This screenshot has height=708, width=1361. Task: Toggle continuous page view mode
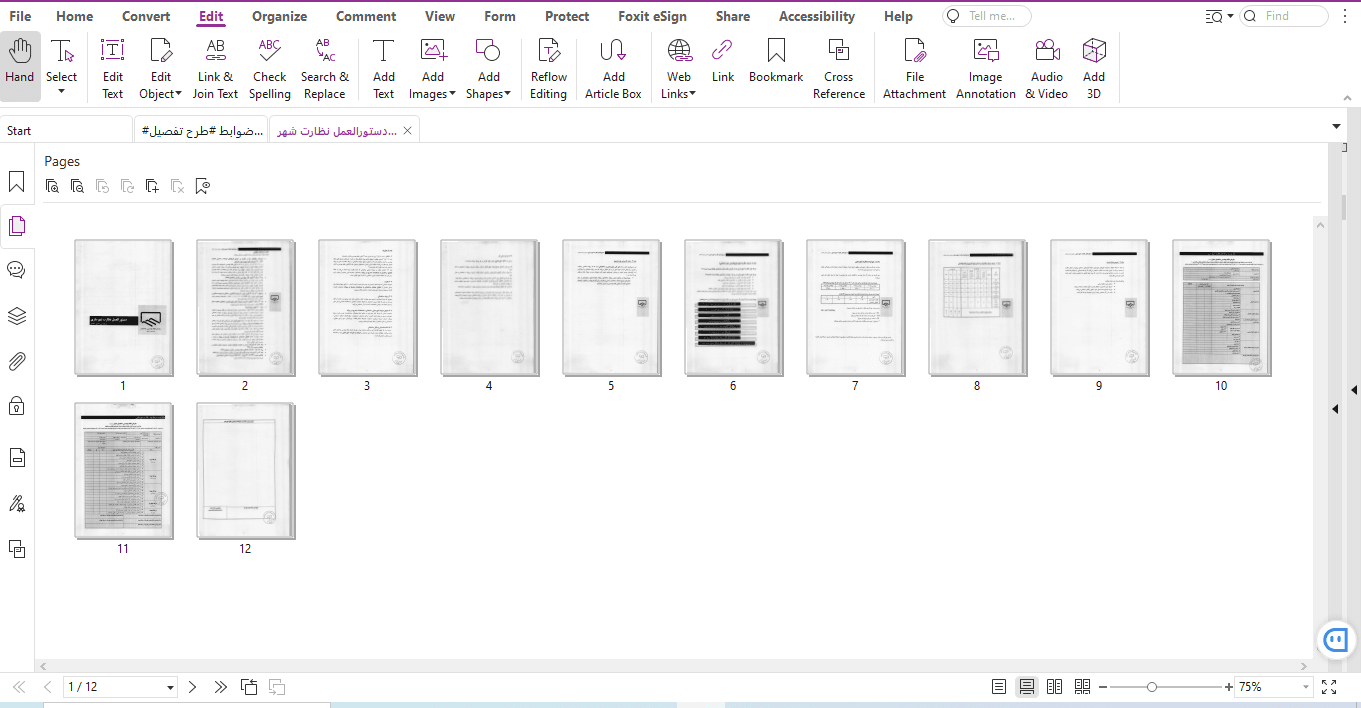[x=1026, y=687]
